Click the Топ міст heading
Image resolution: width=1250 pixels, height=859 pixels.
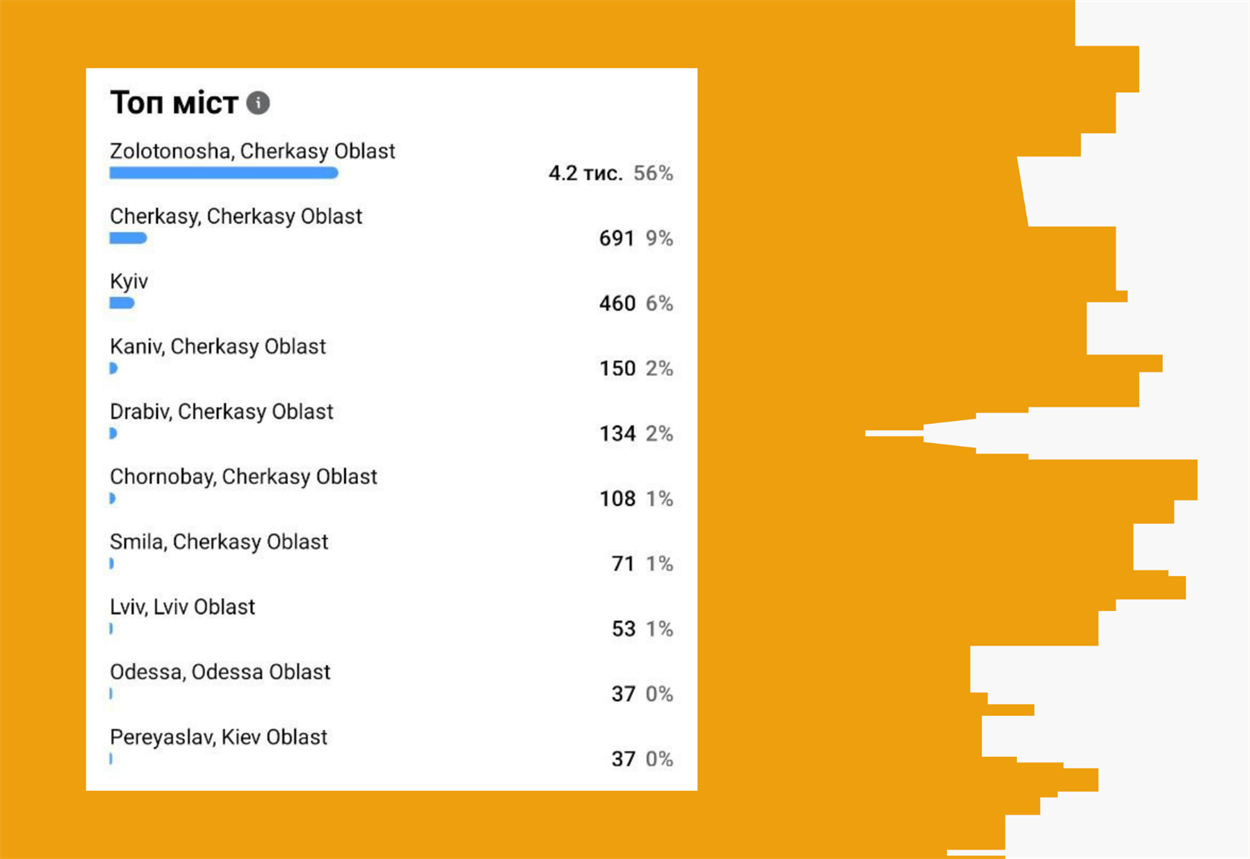click(x=174, y=103)
